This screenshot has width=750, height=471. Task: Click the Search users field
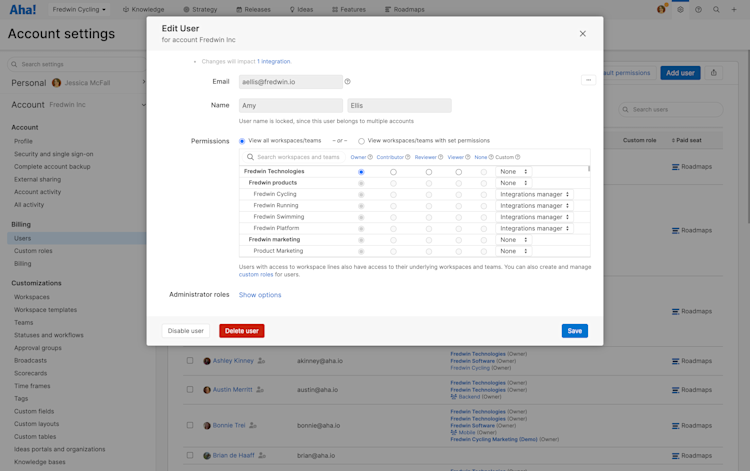(x=671, y=110)
